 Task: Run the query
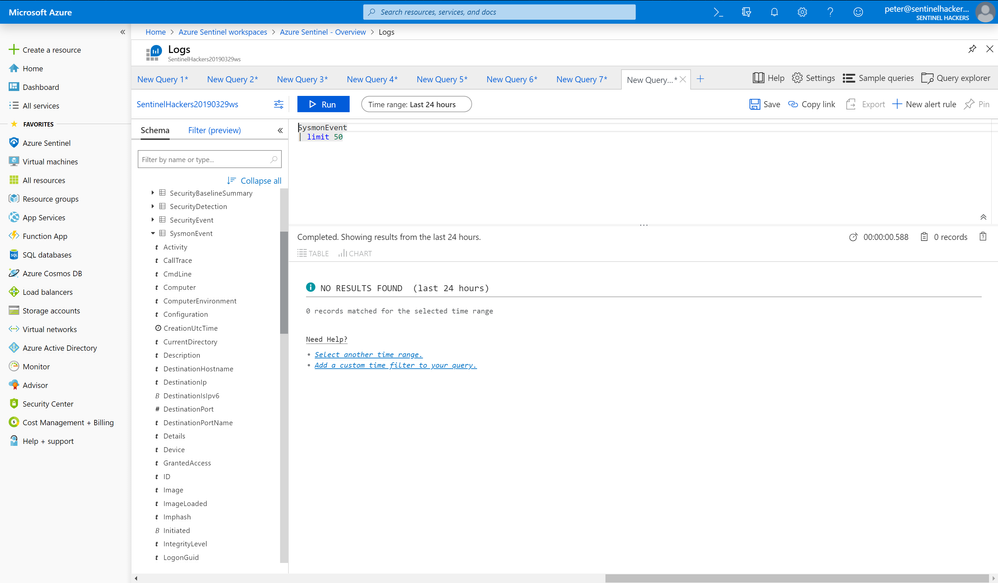[323, 104]
